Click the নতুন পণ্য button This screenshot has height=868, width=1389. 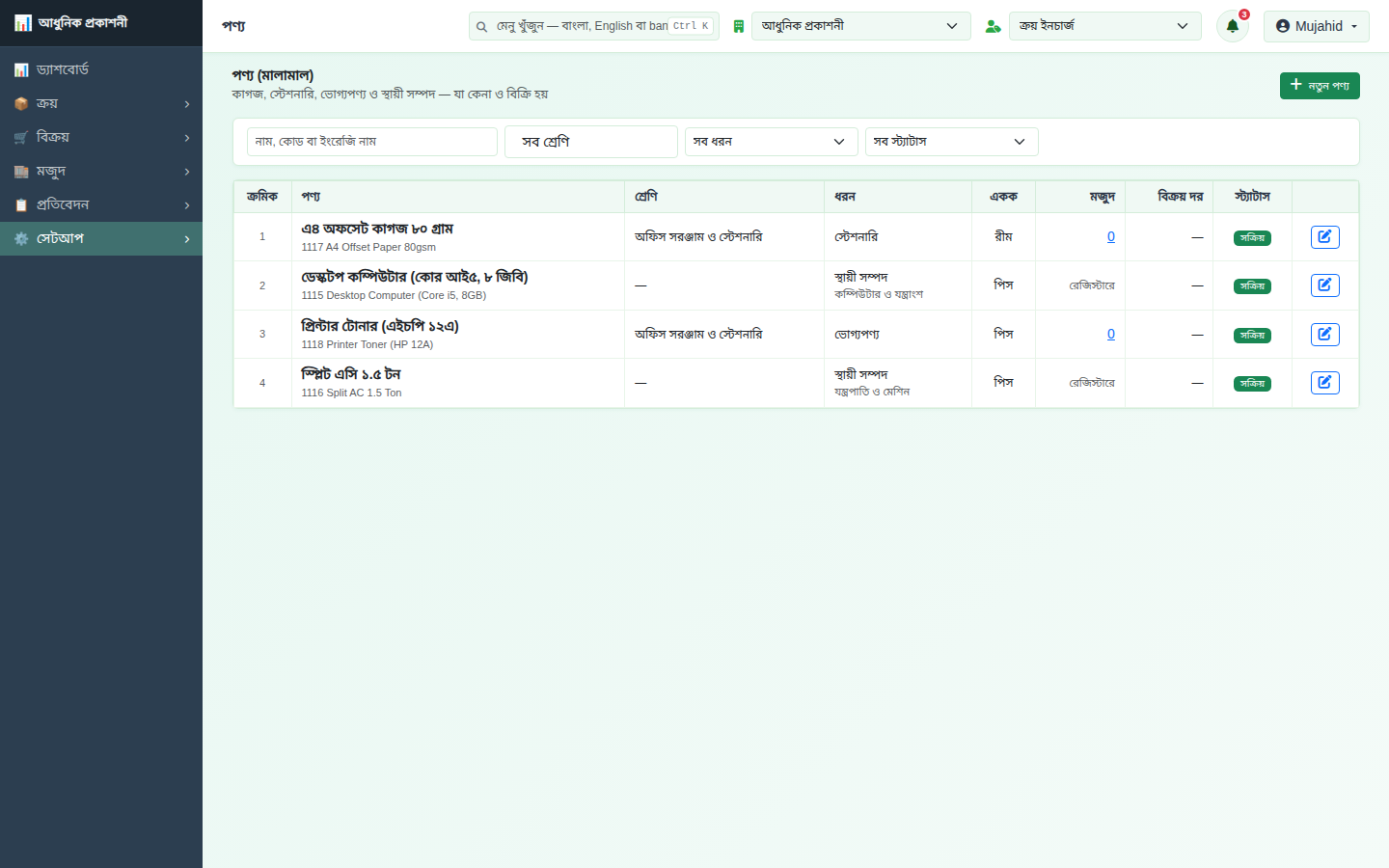coord(1320,86)
